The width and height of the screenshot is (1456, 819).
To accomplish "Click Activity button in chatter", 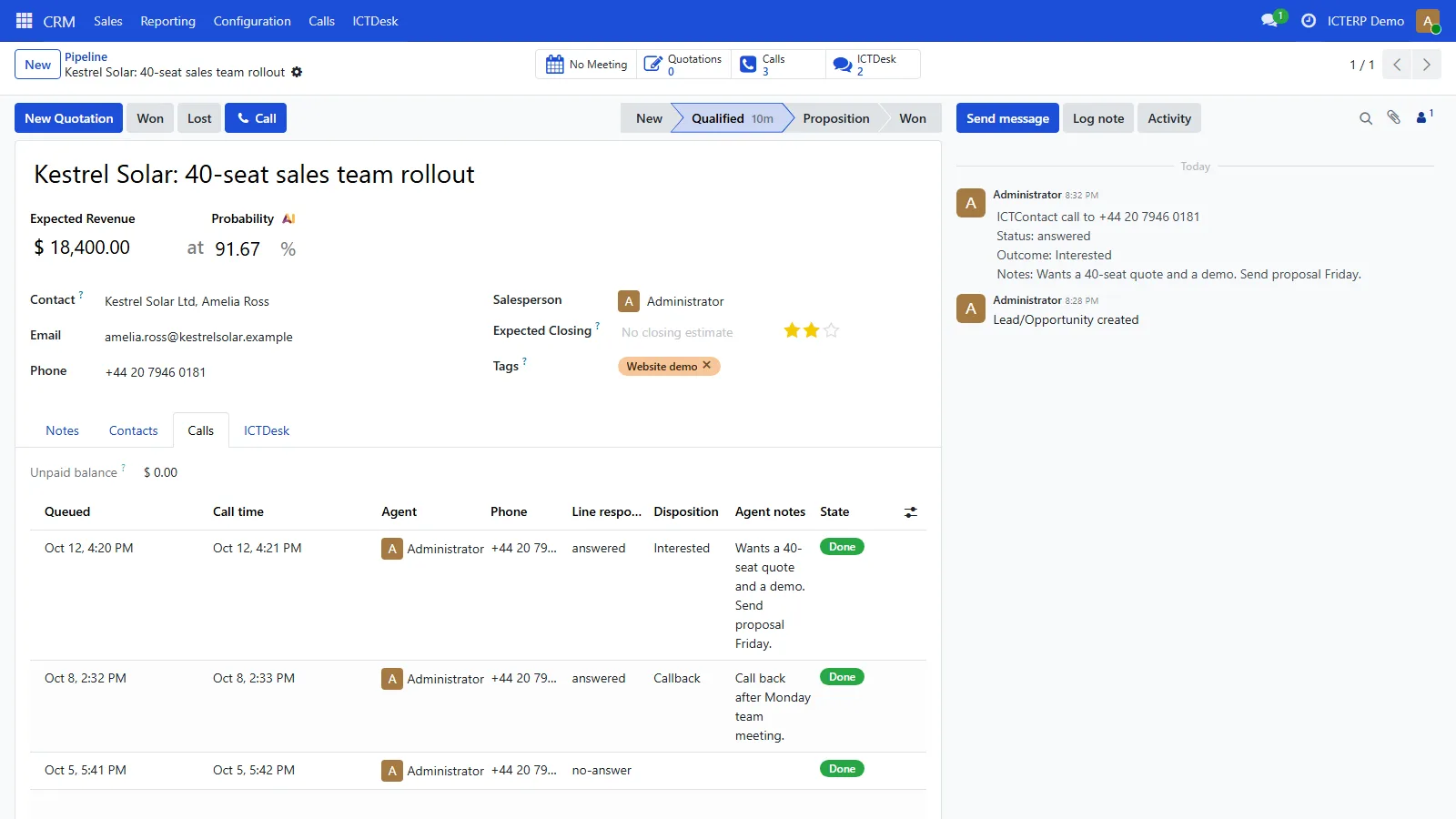I will tap(1169, 118).
